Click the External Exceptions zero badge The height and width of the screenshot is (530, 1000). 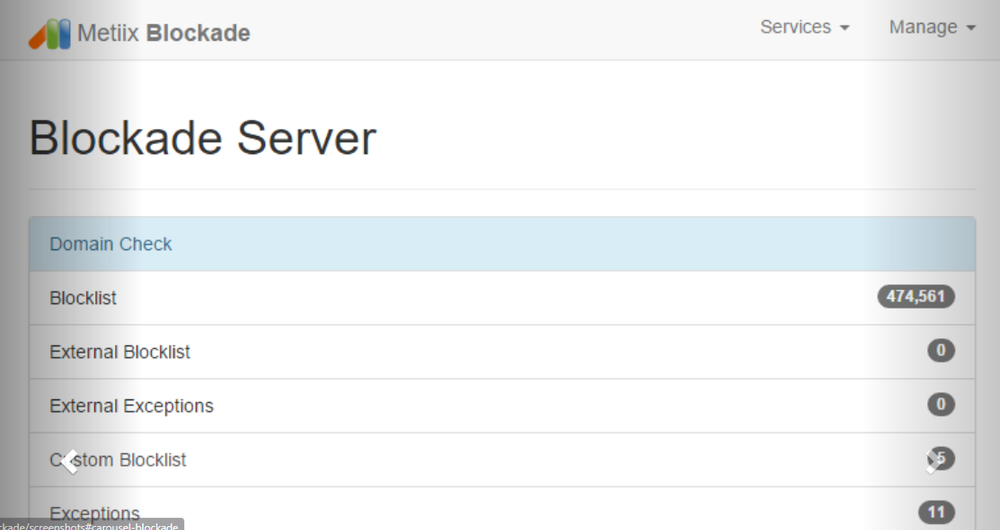pyautogui.click(x=941, y=404)
